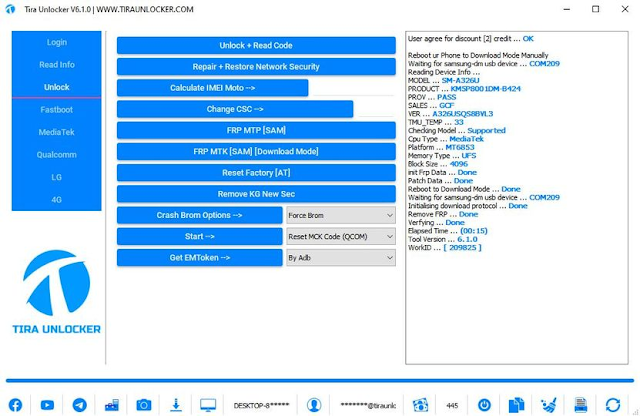Run FRP MTP [SAM]
Viewport: 640px width, 416px height.
pyautogui.click(x=256, y=130)
